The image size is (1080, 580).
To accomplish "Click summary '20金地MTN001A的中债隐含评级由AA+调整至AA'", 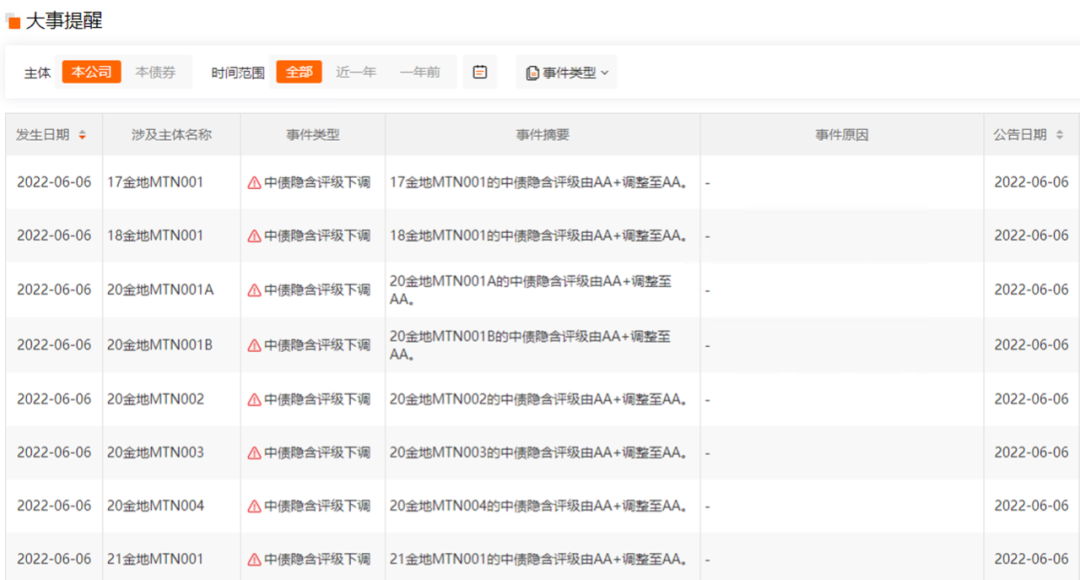I will 530,290.
